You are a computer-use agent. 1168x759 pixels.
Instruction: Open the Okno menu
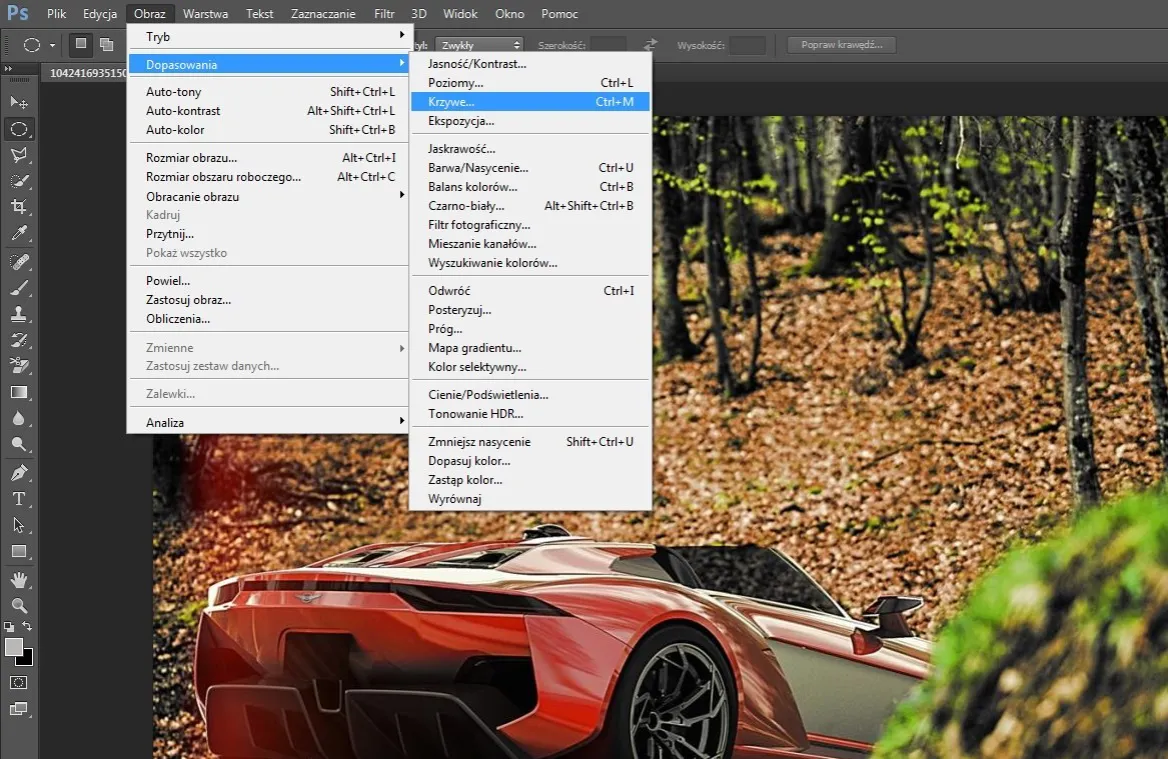coord(509,13)
